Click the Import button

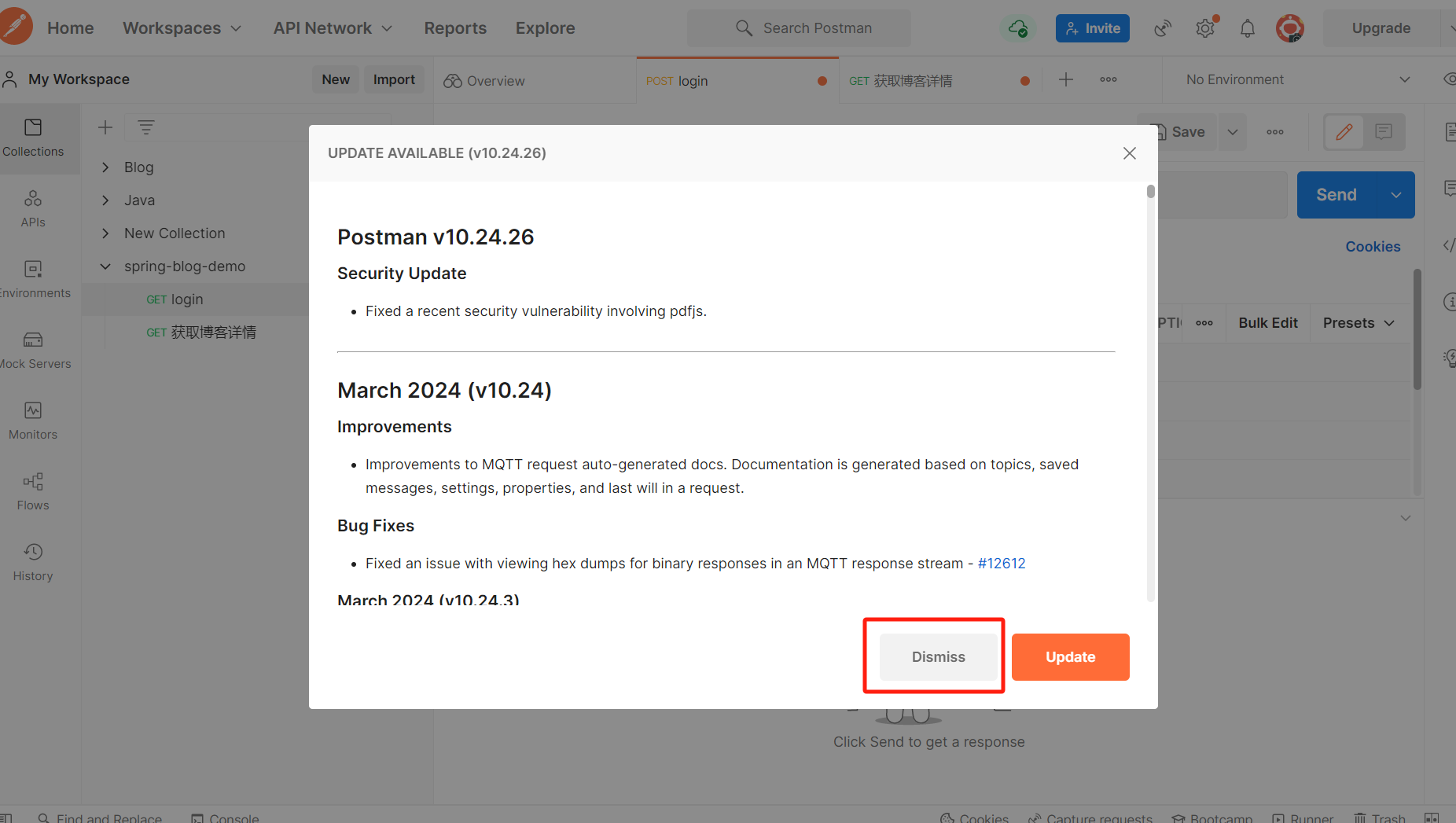coord(394,79)
